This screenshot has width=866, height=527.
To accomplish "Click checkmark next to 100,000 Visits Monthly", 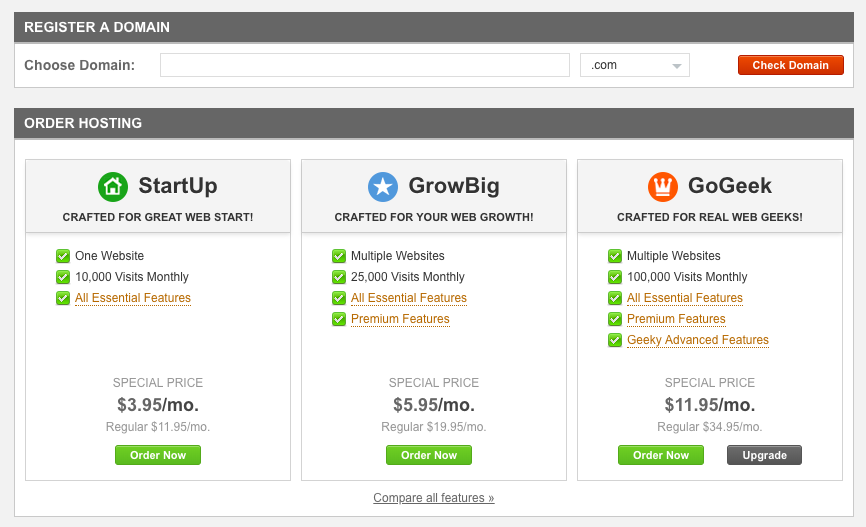I will pos(615,277).
